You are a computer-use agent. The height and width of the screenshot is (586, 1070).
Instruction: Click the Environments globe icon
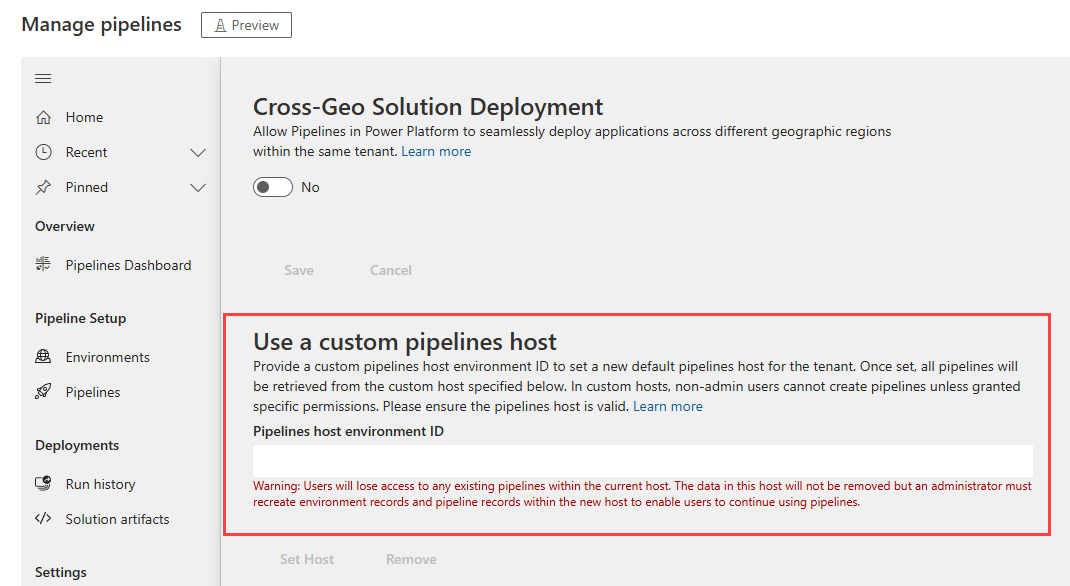coord(44,356)
